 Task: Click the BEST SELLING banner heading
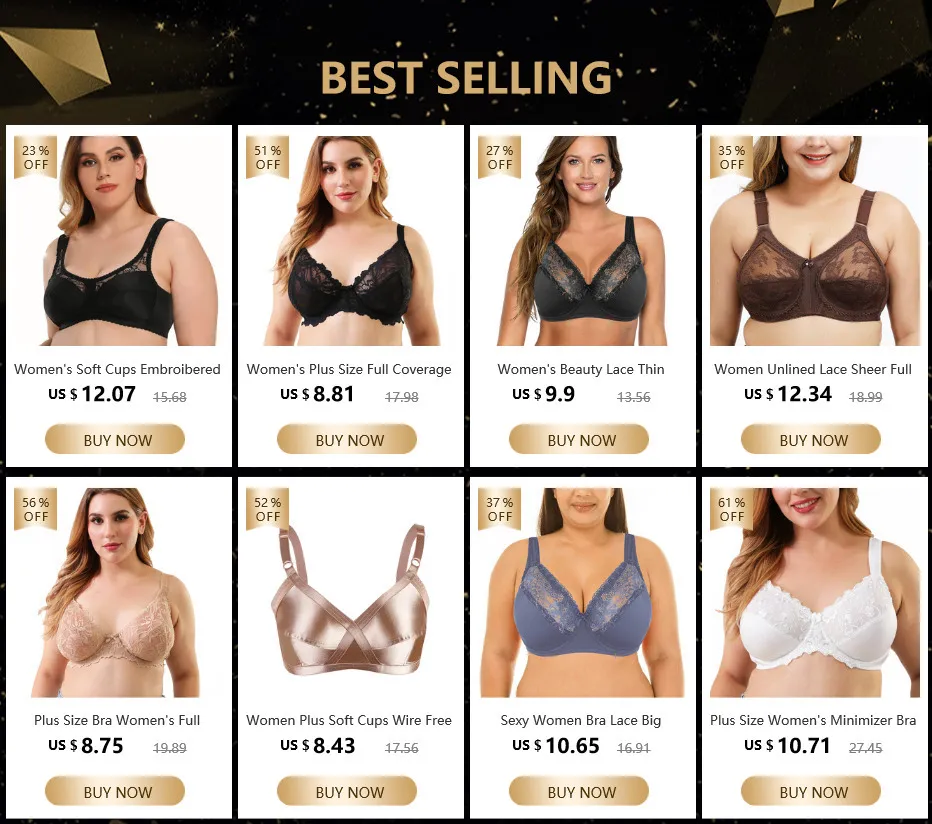point(466,78)
